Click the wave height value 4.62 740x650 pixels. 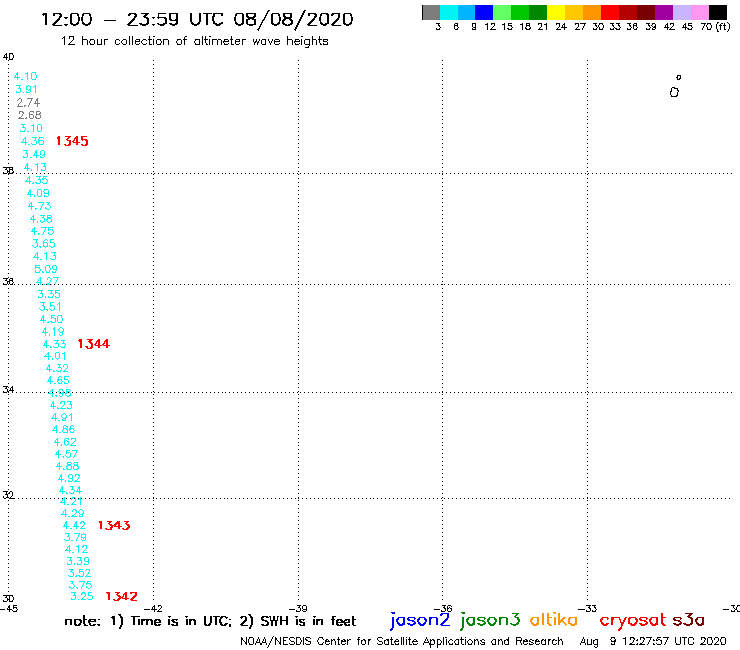click(x=65, y=442)
